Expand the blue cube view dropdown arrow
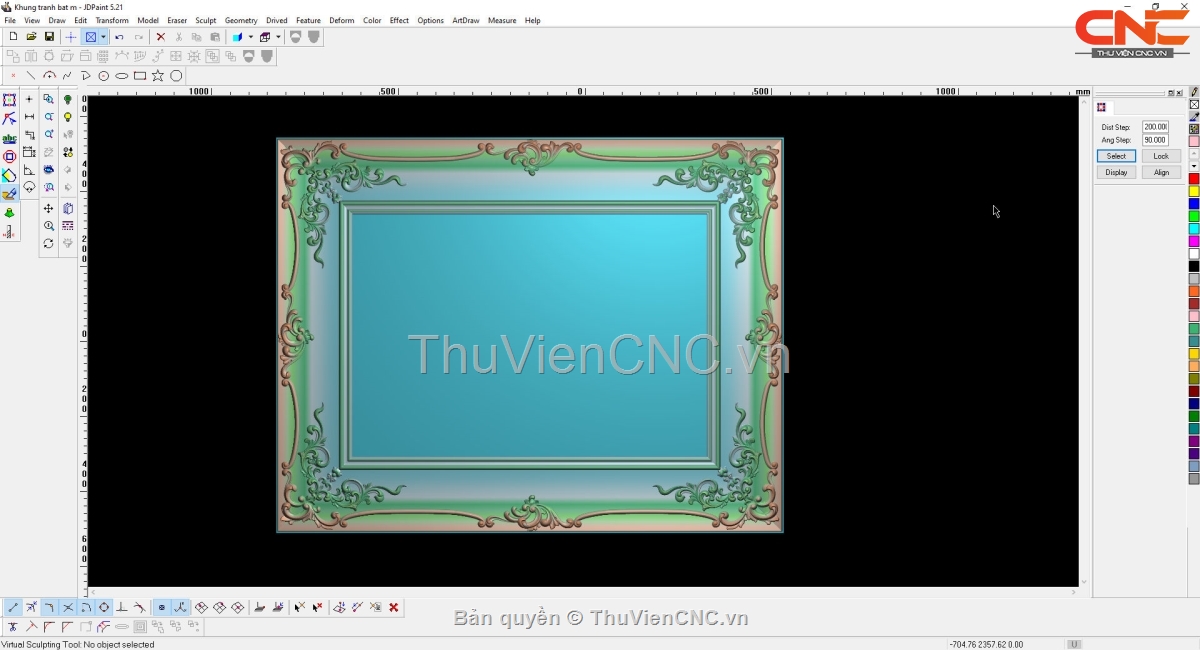 [x=250, y=37]
